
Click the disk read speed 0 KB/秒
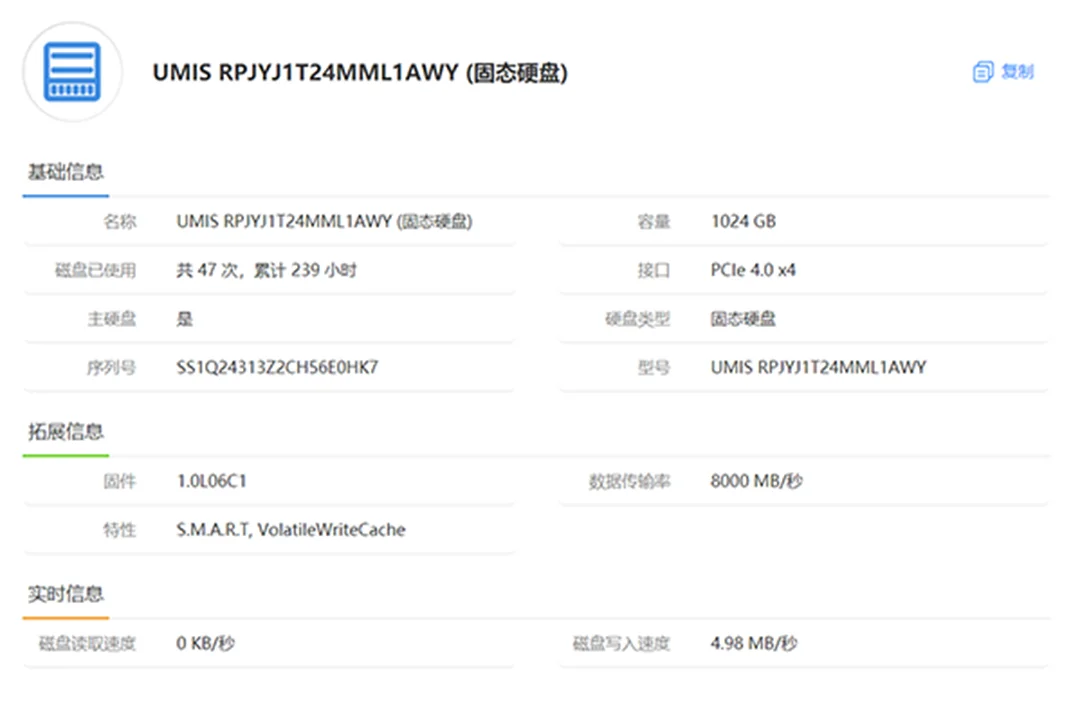pos(206,644)
